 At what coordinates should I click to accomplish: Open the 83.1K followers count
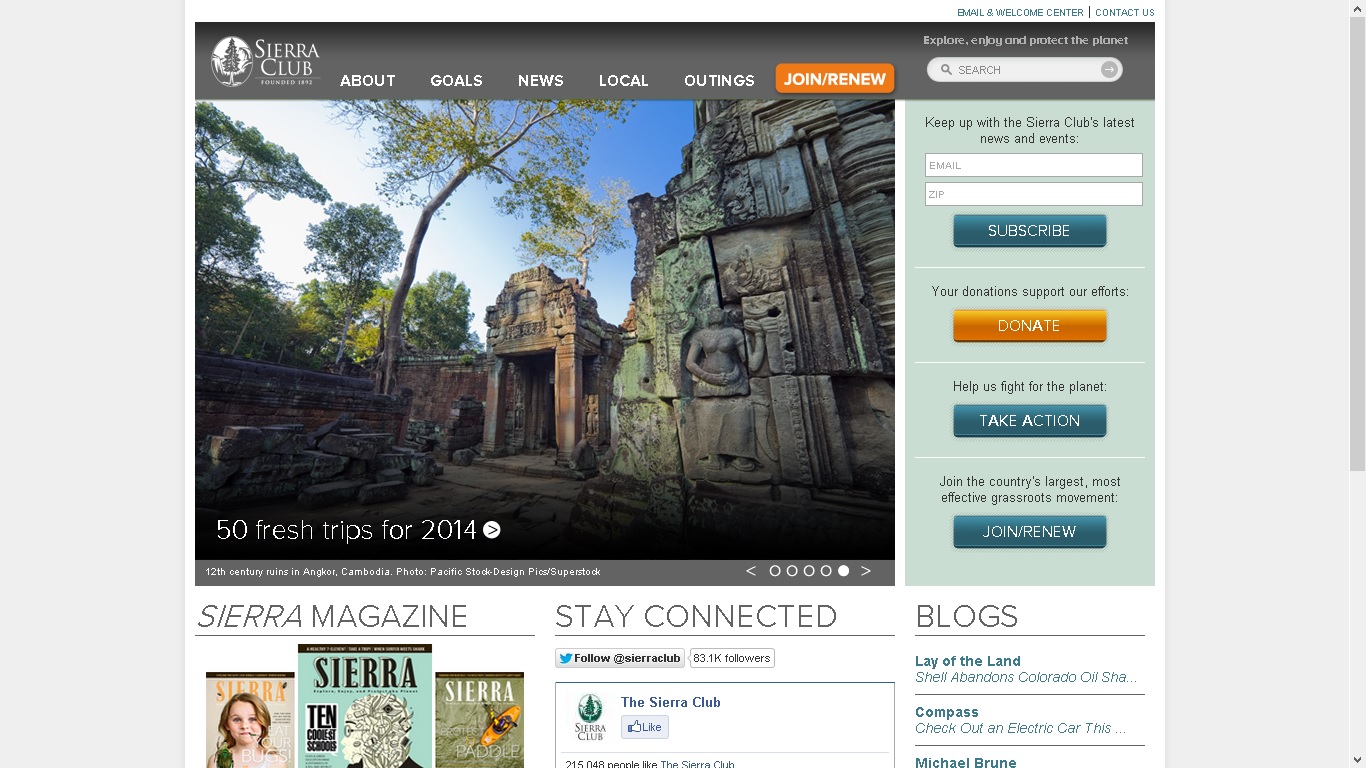732,658
